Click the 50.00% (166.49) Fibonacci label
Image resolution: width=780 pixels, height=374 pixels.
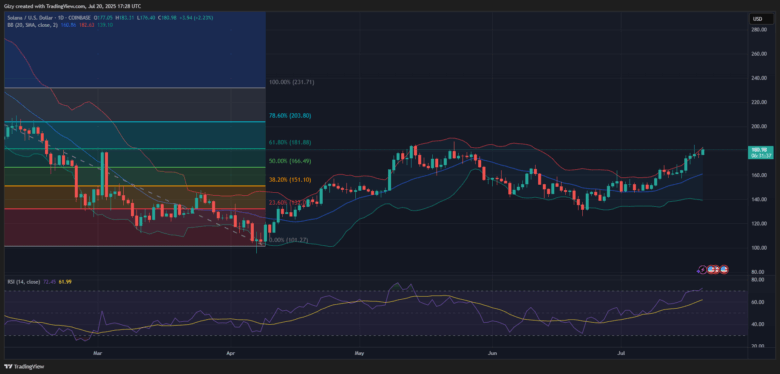(290, 161)
